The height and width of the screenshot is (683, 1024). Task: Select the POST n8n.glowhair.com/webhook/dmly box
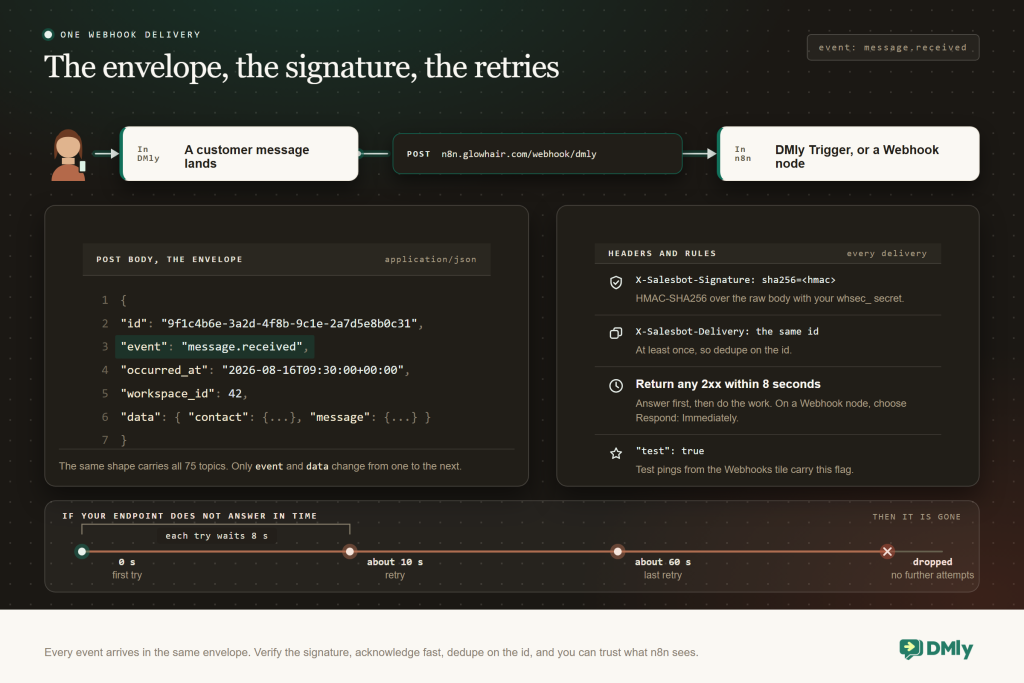pyautogui.click(x=537, y=154)
